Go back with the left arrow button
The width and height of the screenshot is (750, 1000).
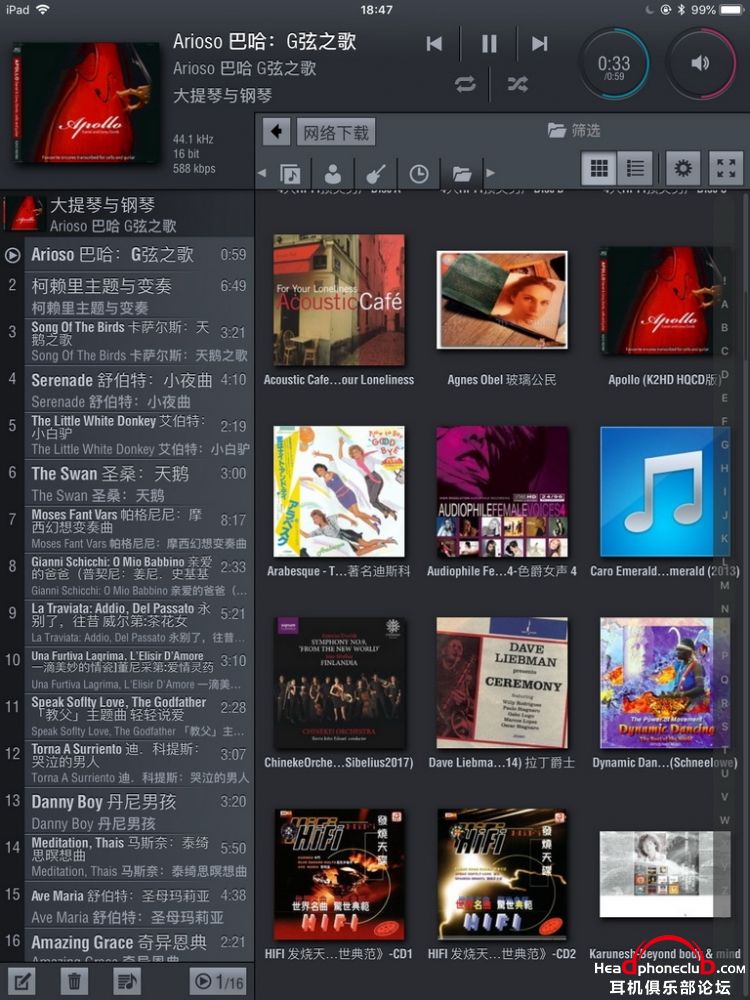[276, 131]
